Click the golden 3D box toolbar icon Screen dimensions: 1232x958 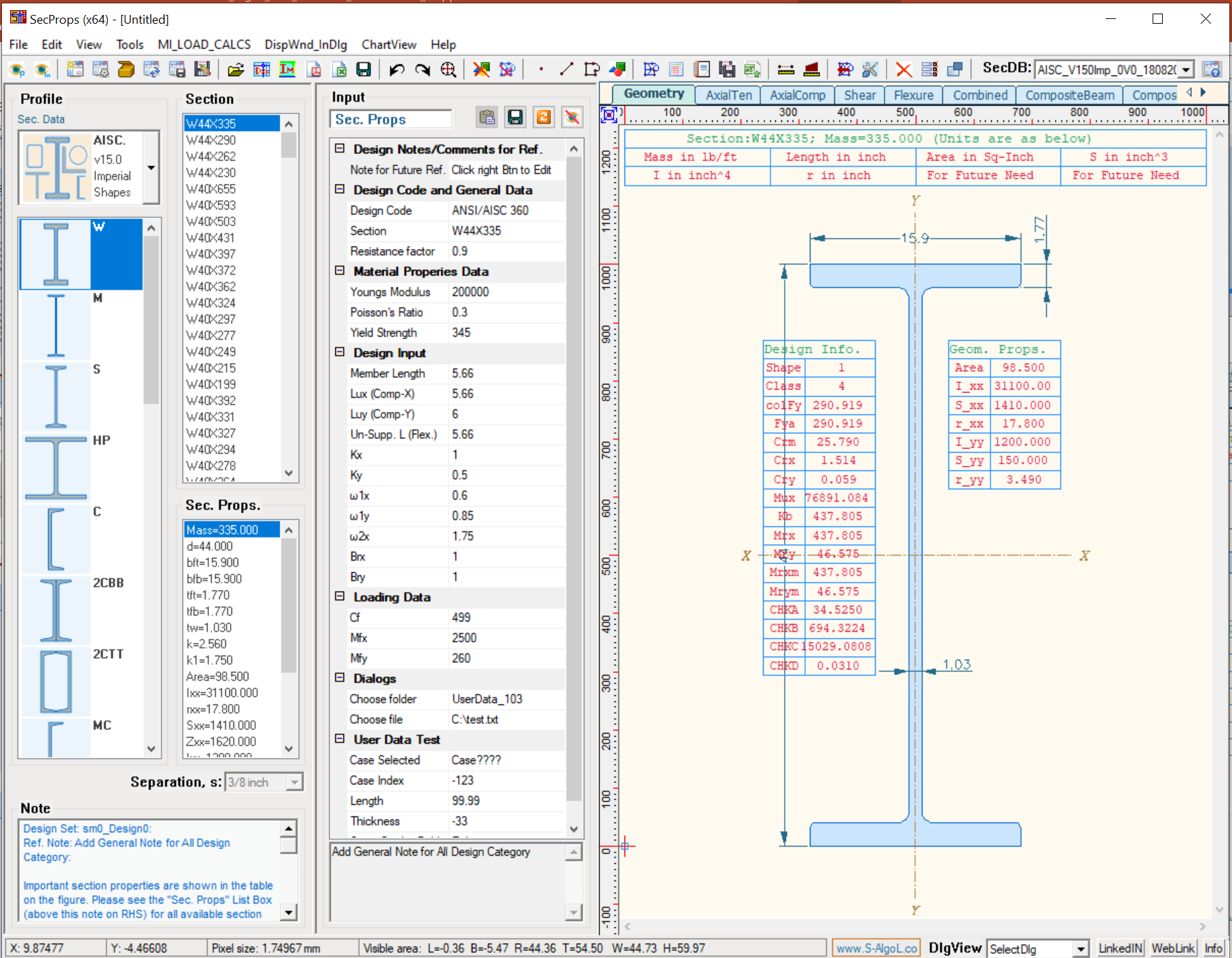tap(126, 69)
